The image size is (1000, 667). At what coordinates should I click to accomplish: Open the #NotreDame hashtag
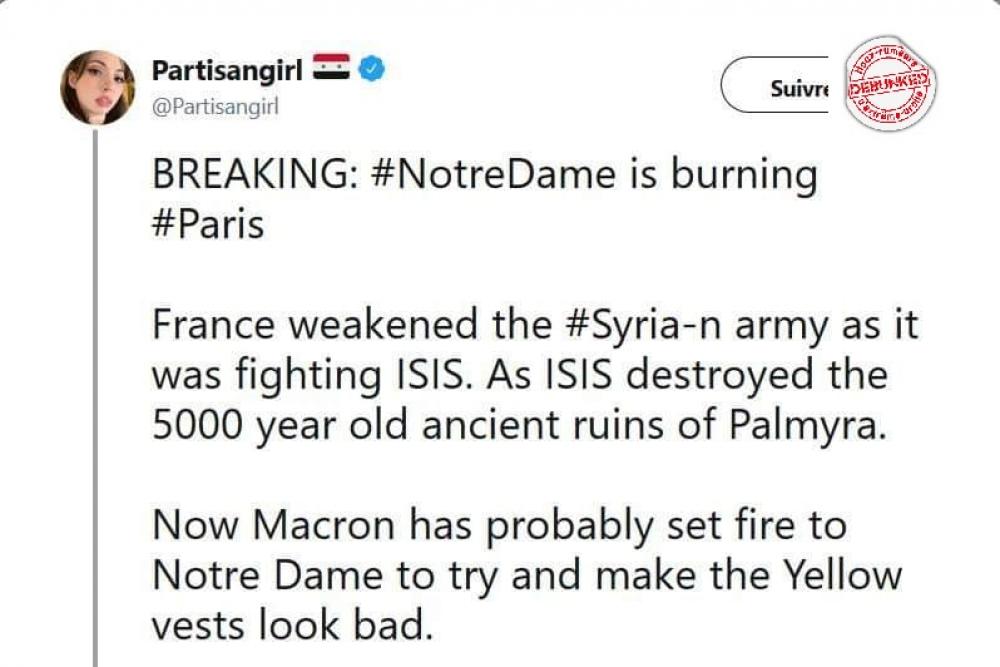tap(492, 174)
